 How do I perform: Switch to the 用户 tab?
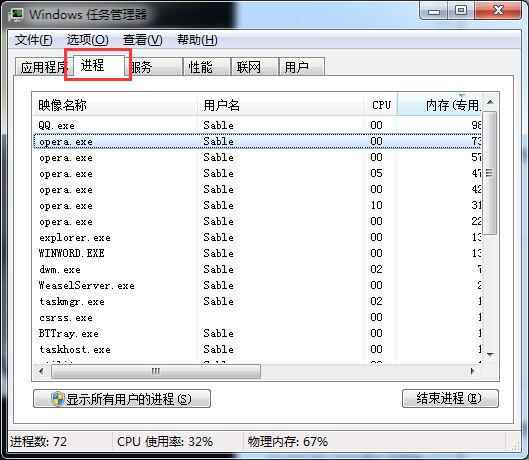pos(302,67)
